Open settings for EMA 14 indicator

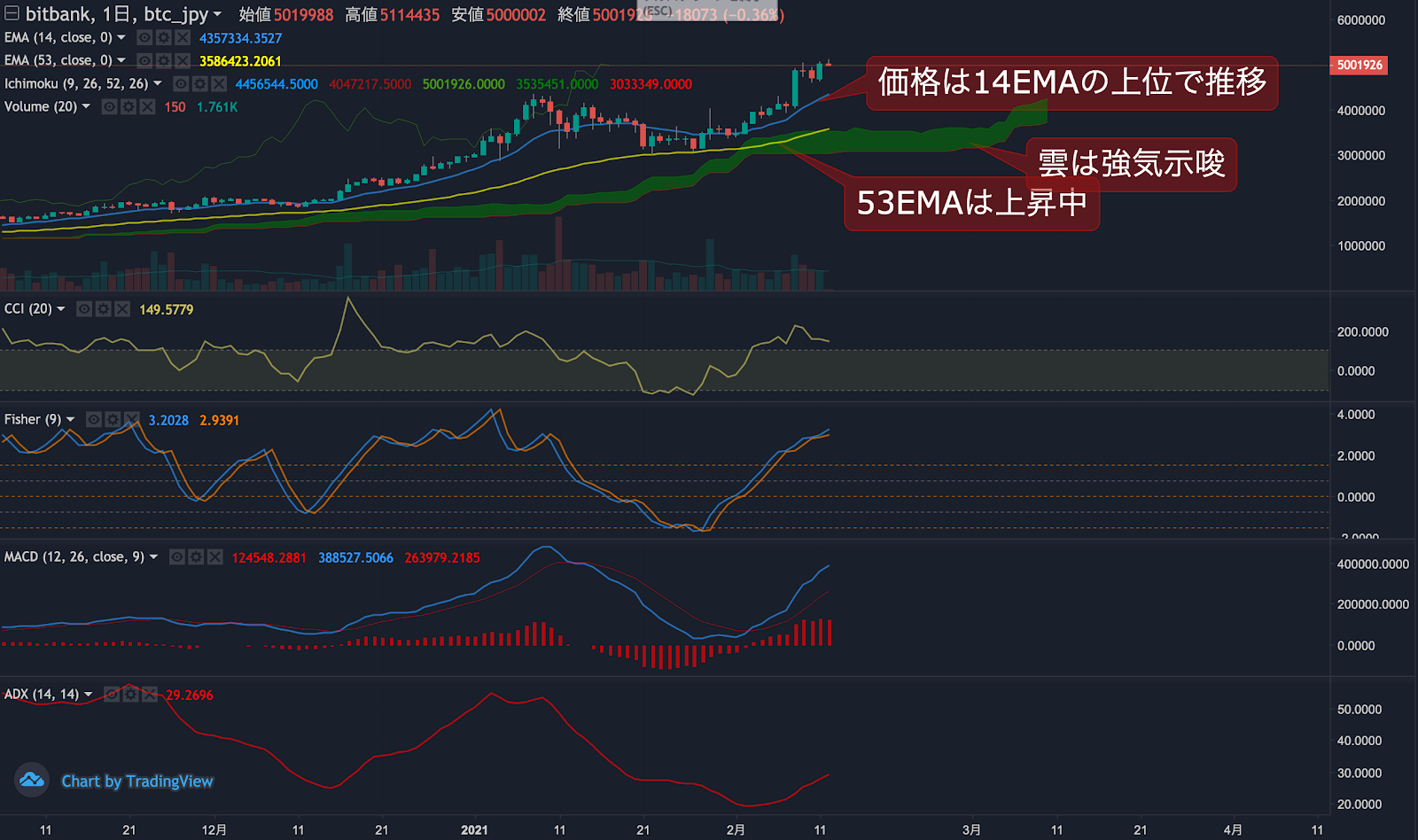163,37
